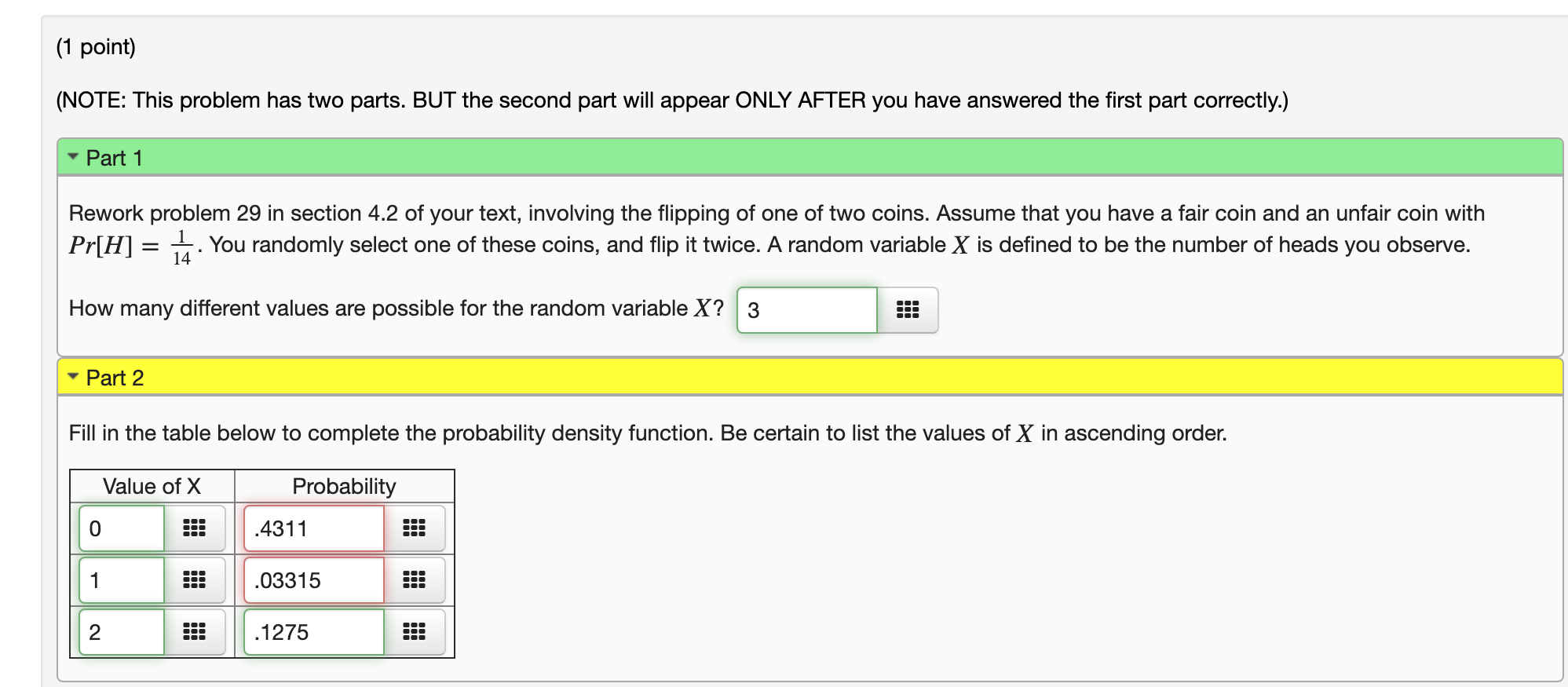Screen dimensions: 1568x687
Task: Click the green Part 1 header bar
Action: [471, 155]
